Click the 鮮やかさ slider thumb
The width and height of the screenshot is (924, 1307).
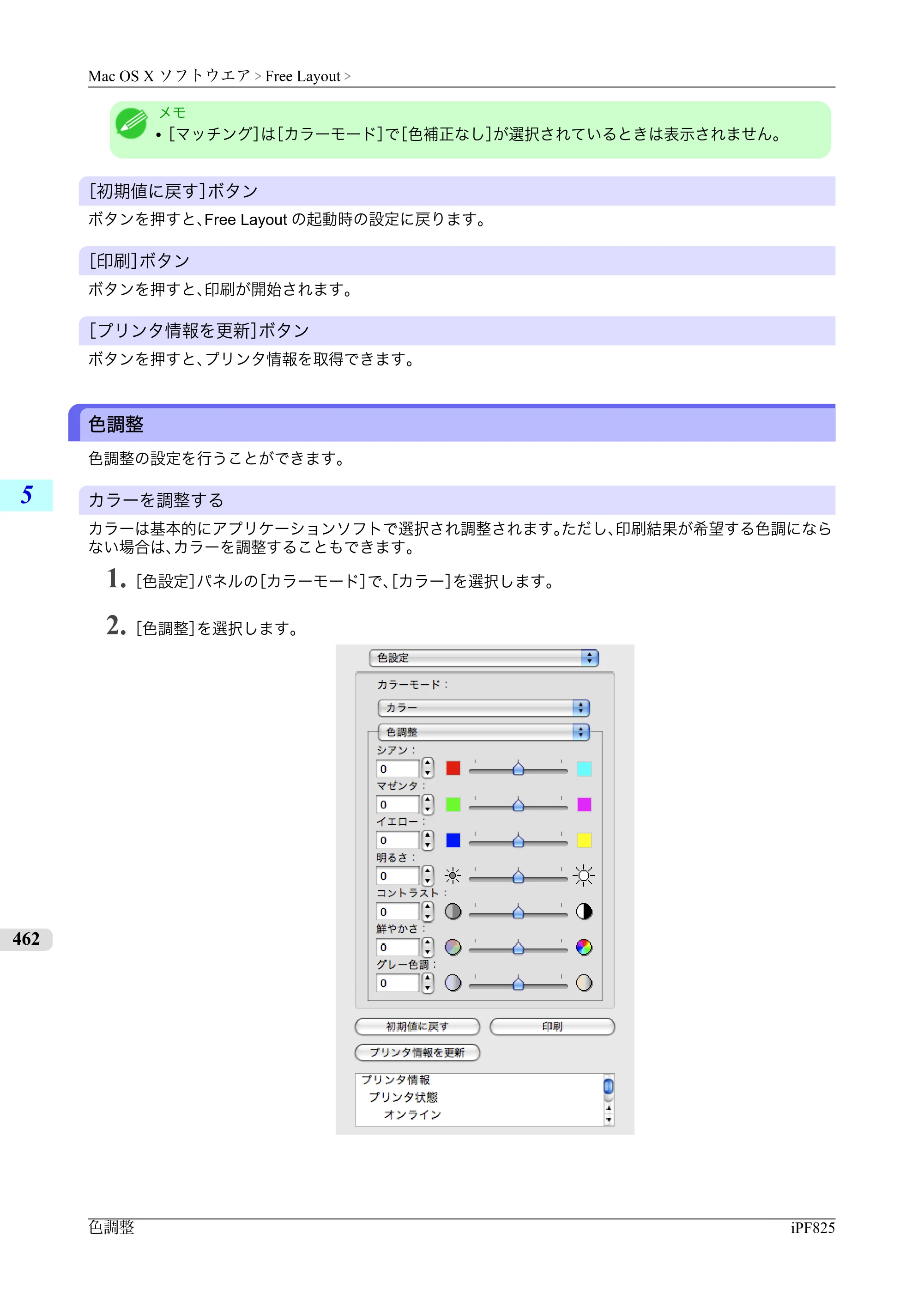pyautogui.click(x=518, y=948)
